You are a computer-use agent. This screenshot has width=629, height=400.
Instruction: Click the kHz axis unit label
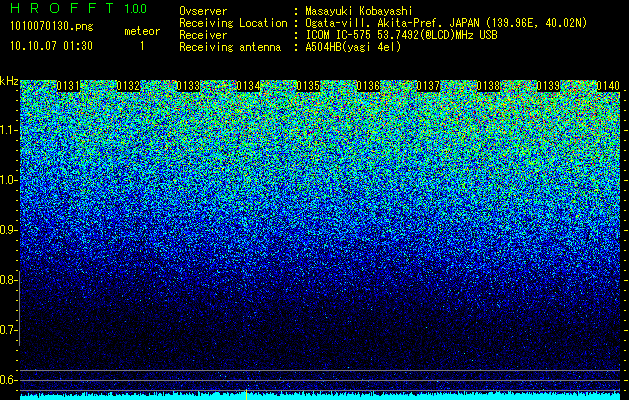coord(9,81)
